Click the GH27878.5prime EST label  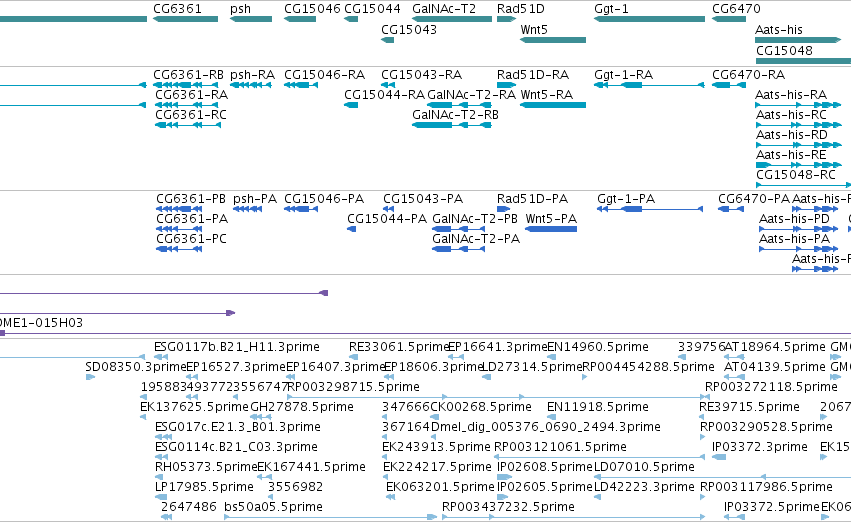(302, 407)
